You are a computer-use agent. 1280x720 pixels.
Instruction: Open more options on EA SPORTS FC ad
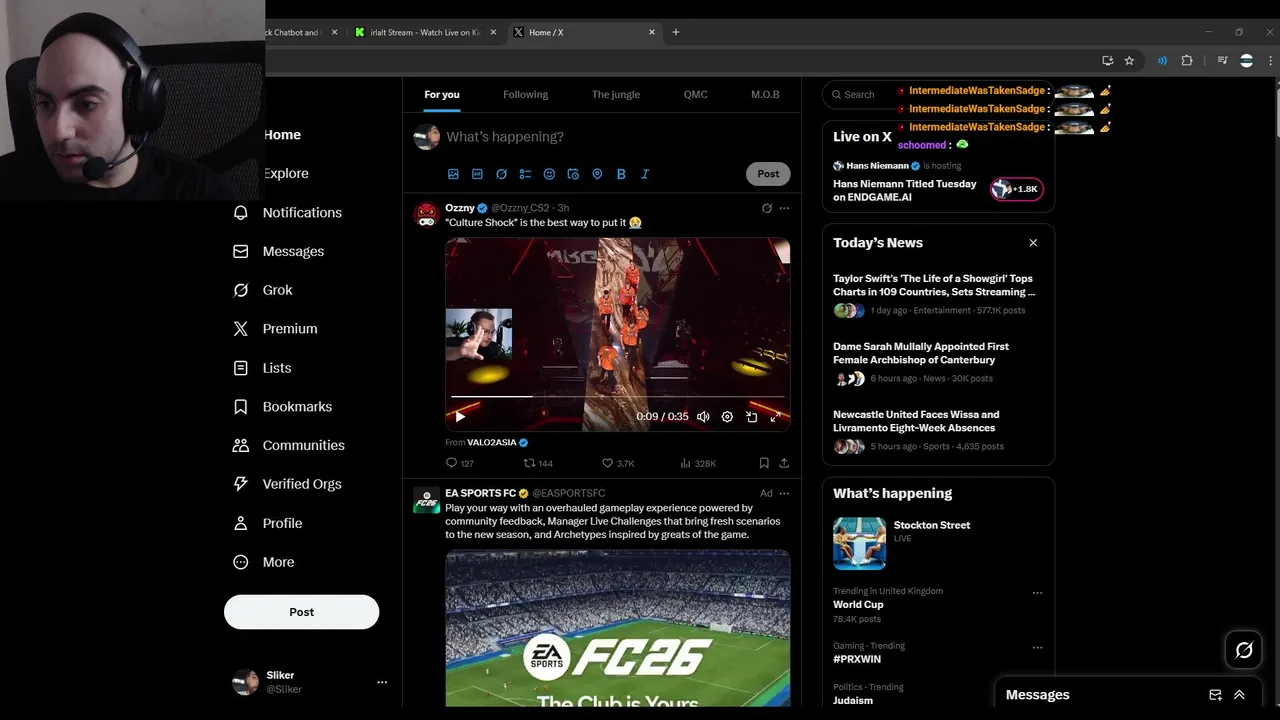coord(784,493)
